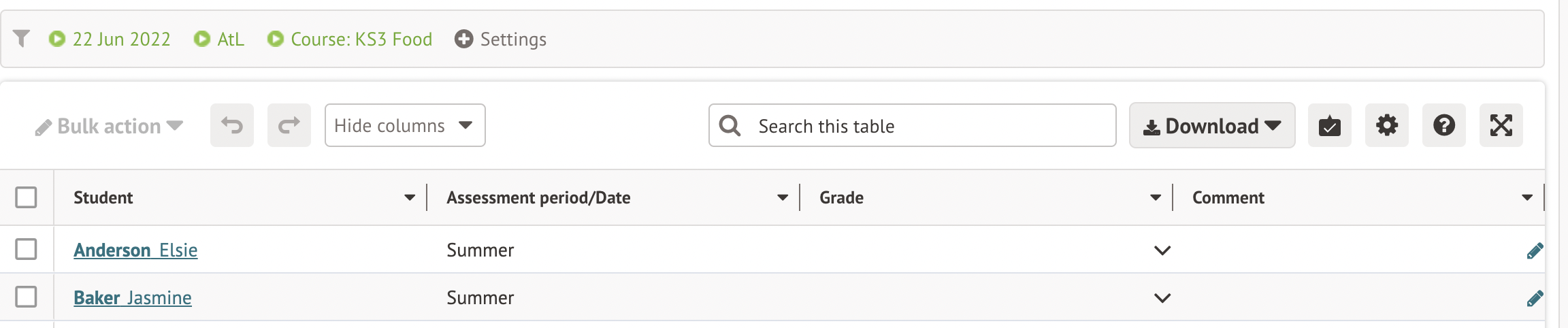1568x328 pixels.
Task: Open the Bulk action menu
Action: [110, 127]
